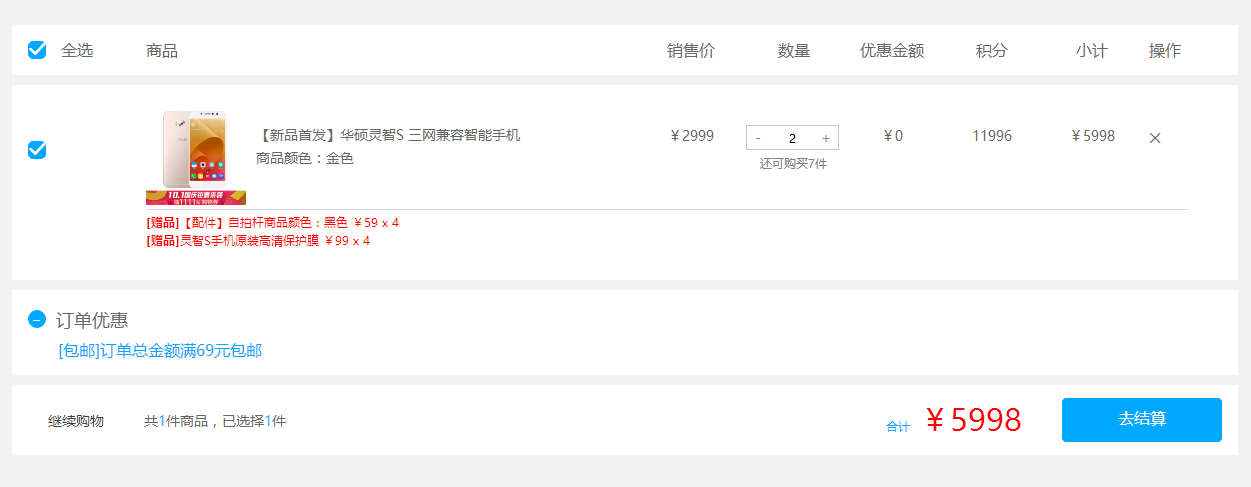Decrease quantity with the minus button
Image resolution: width=1251 pixels, height=487 pixels.
click(x=758, y=138)
